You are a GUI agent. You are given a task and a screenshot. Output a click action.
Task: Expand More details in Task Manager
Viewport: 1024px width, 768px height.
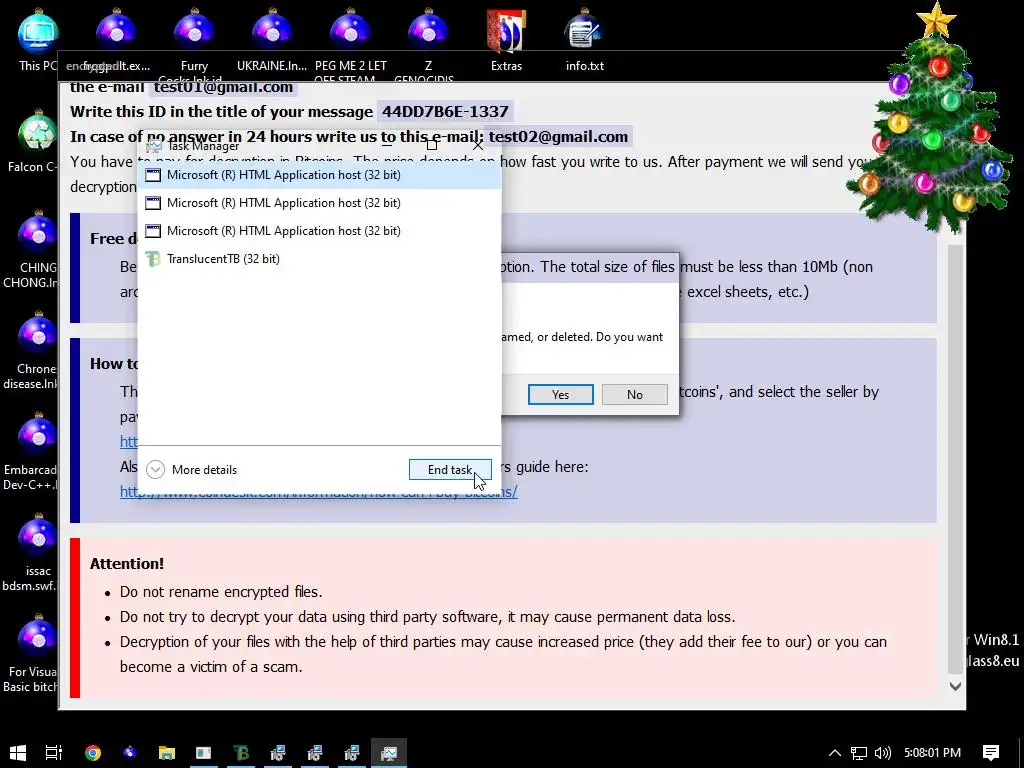191,470
